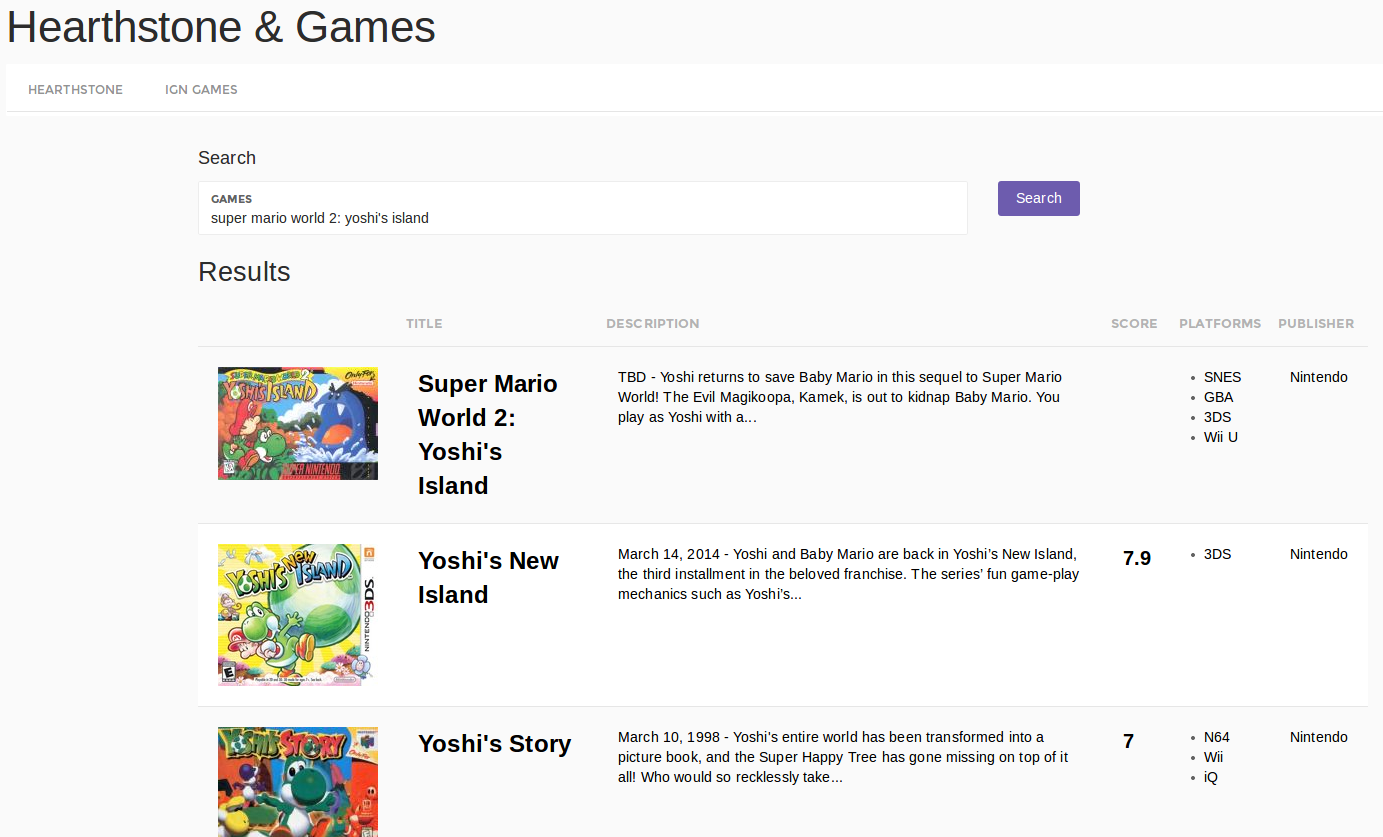
Task: Click the GBA platform entry
Action: coord(1218,397)
